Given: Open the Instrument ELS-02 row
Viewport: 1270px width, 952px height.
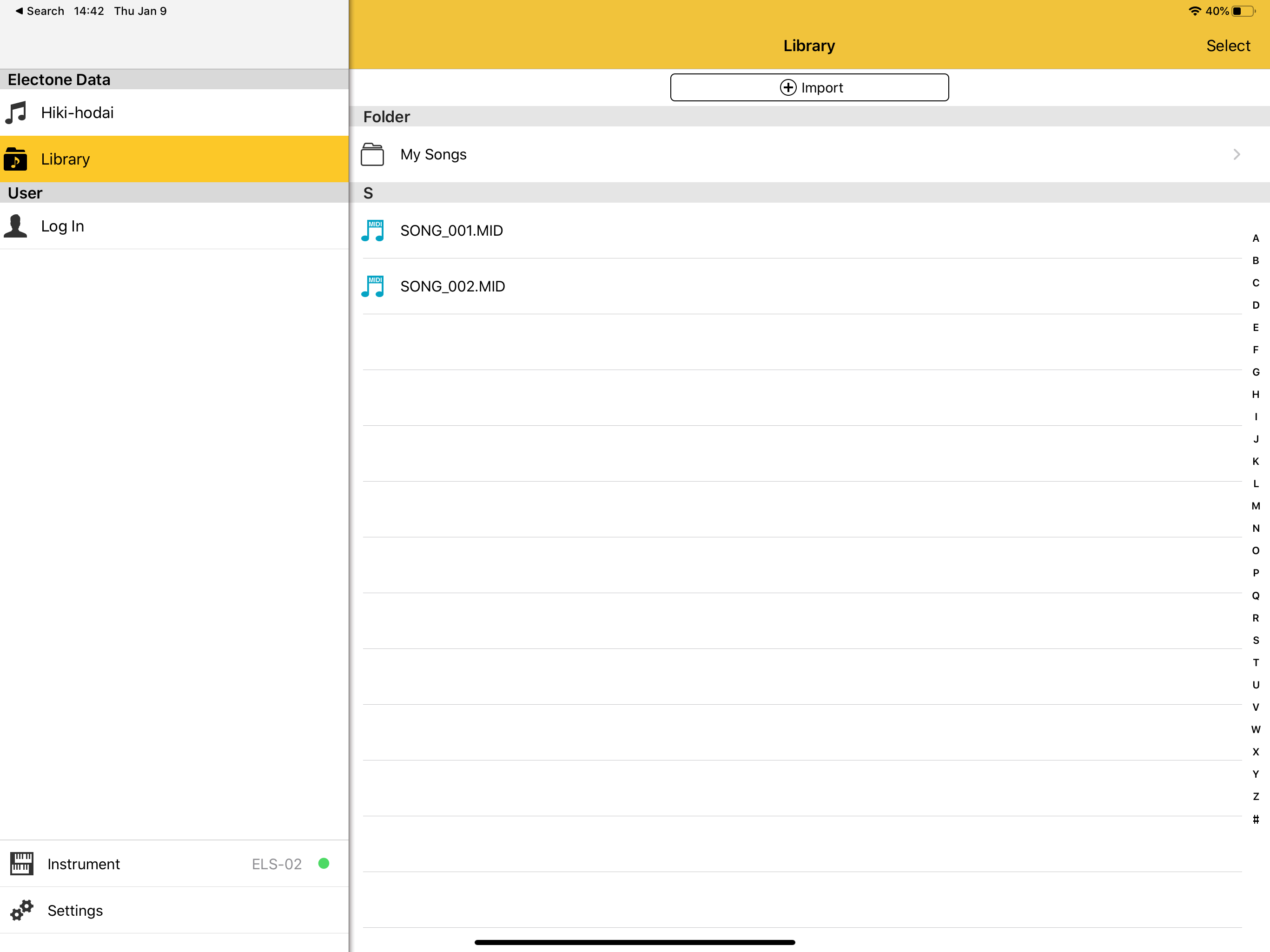Looking at the screenshot, I should (174, 864).
